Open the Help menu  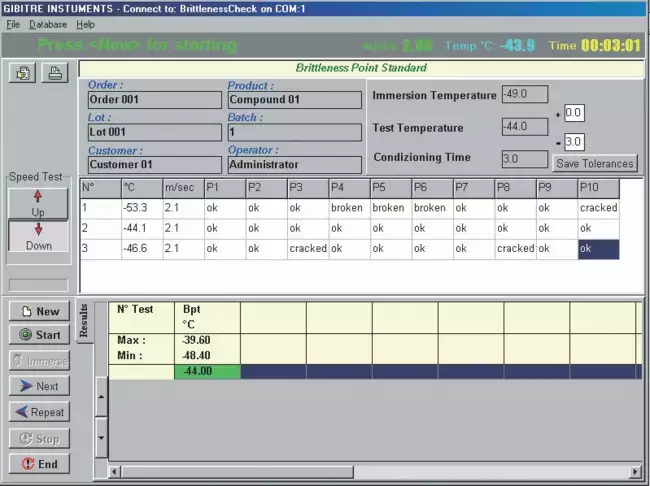click(x=86, y=24)
